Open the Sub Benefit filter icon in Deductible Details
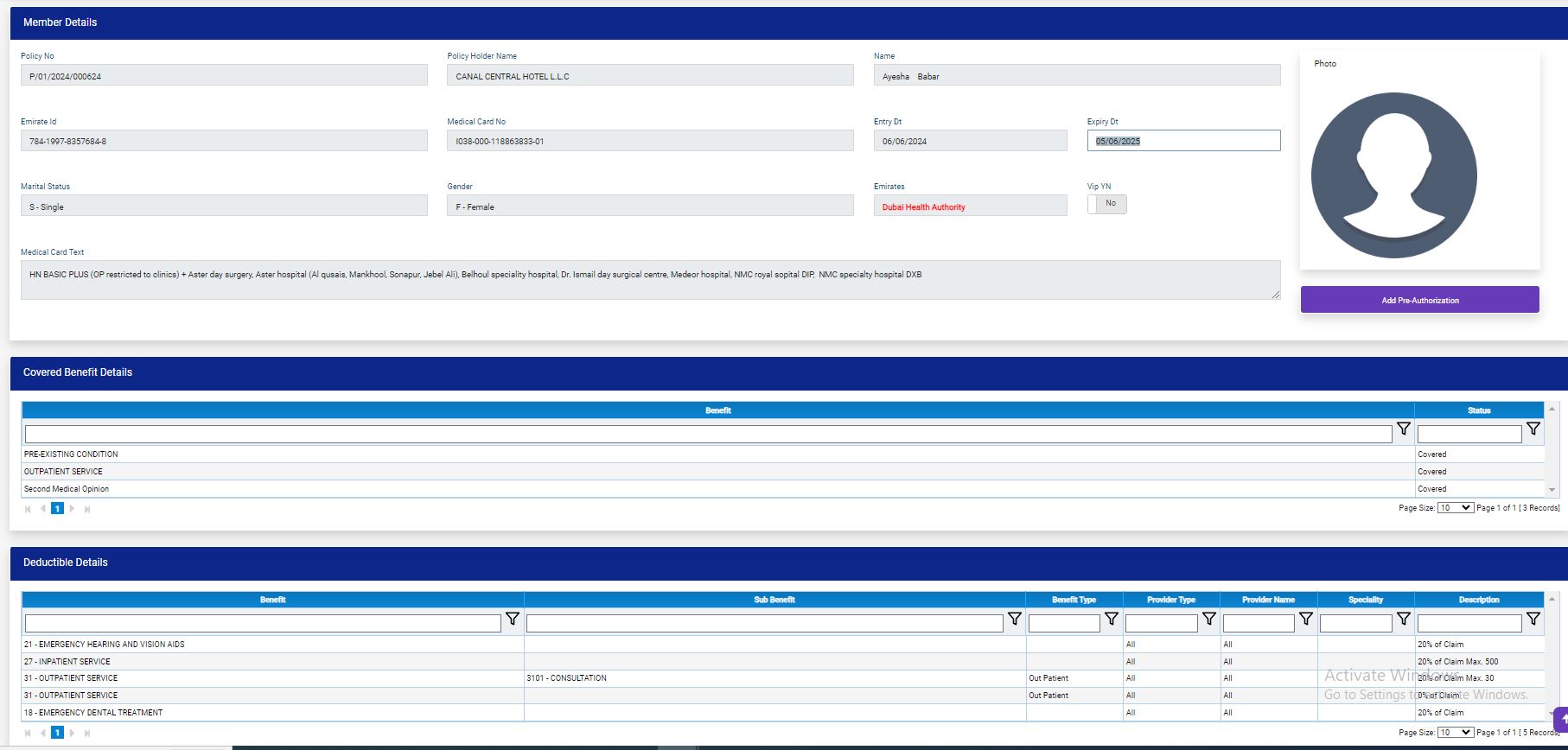 [x=1014, y=620]
